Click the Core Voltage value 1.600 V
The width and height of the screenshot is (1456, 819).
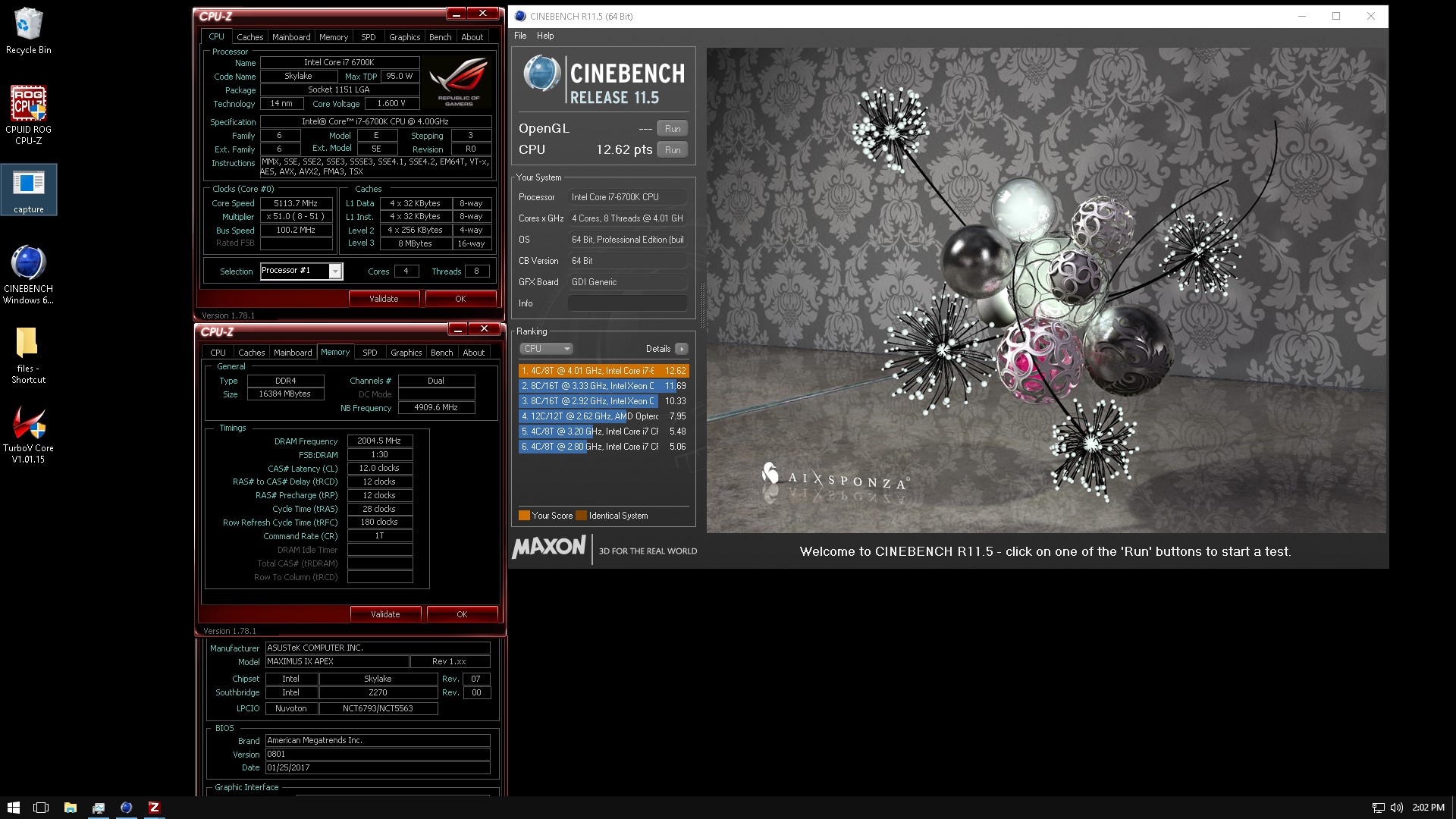391,103
